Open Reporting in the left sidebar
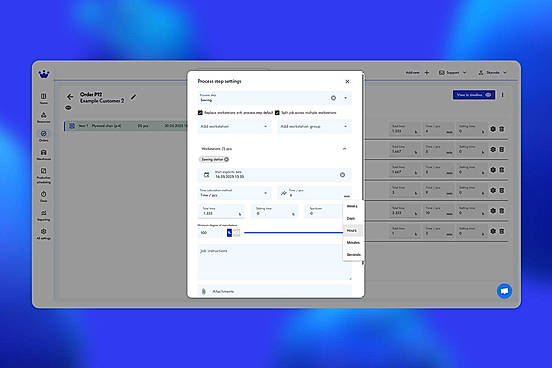The image size is (552, 368). click(x=44, y=215)
